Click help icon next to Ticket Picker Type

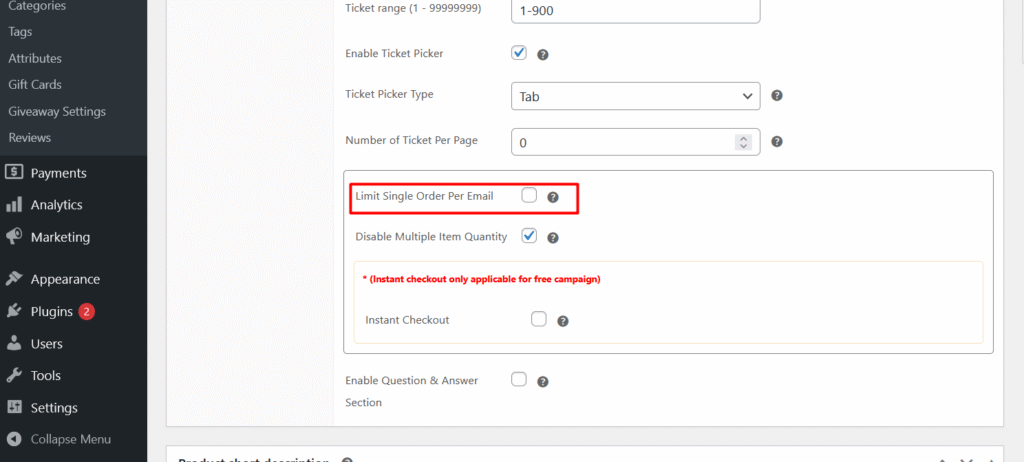tap(777, 96)
